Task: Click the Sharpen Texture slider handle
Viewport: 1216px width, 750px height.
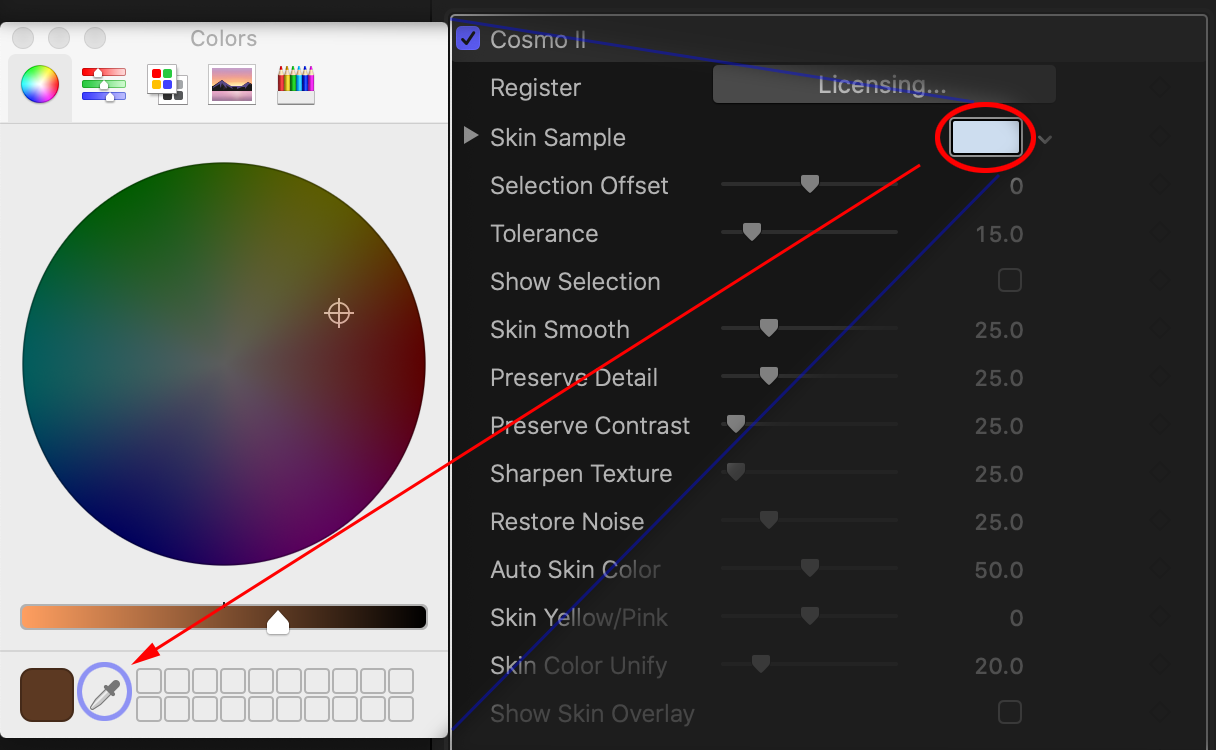Action: (736, 472)
